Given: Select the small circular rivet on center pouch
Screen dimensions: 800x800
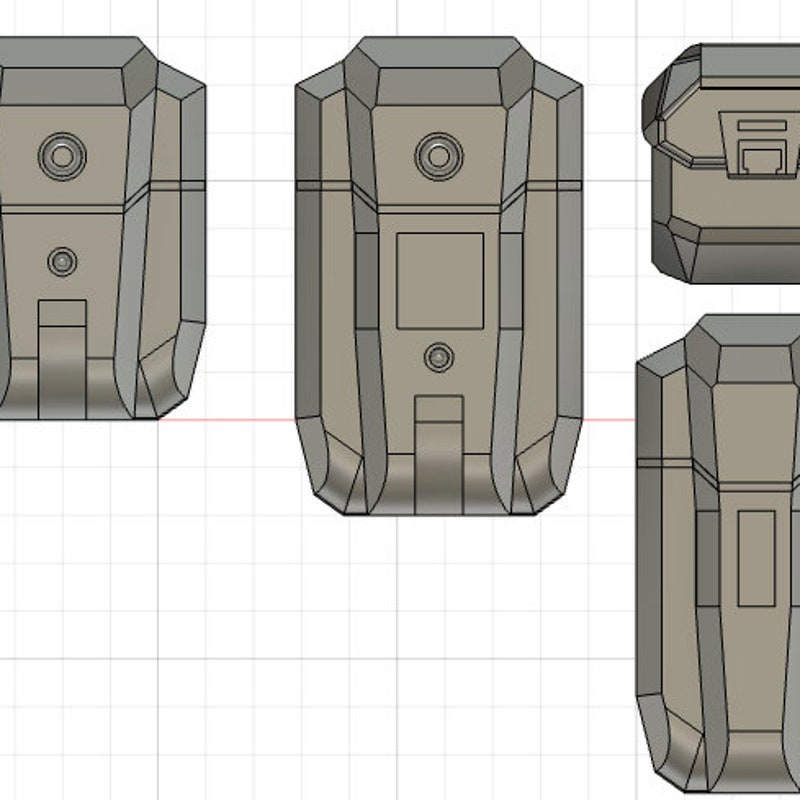Looking at the screenshot, I should (437, 355).
